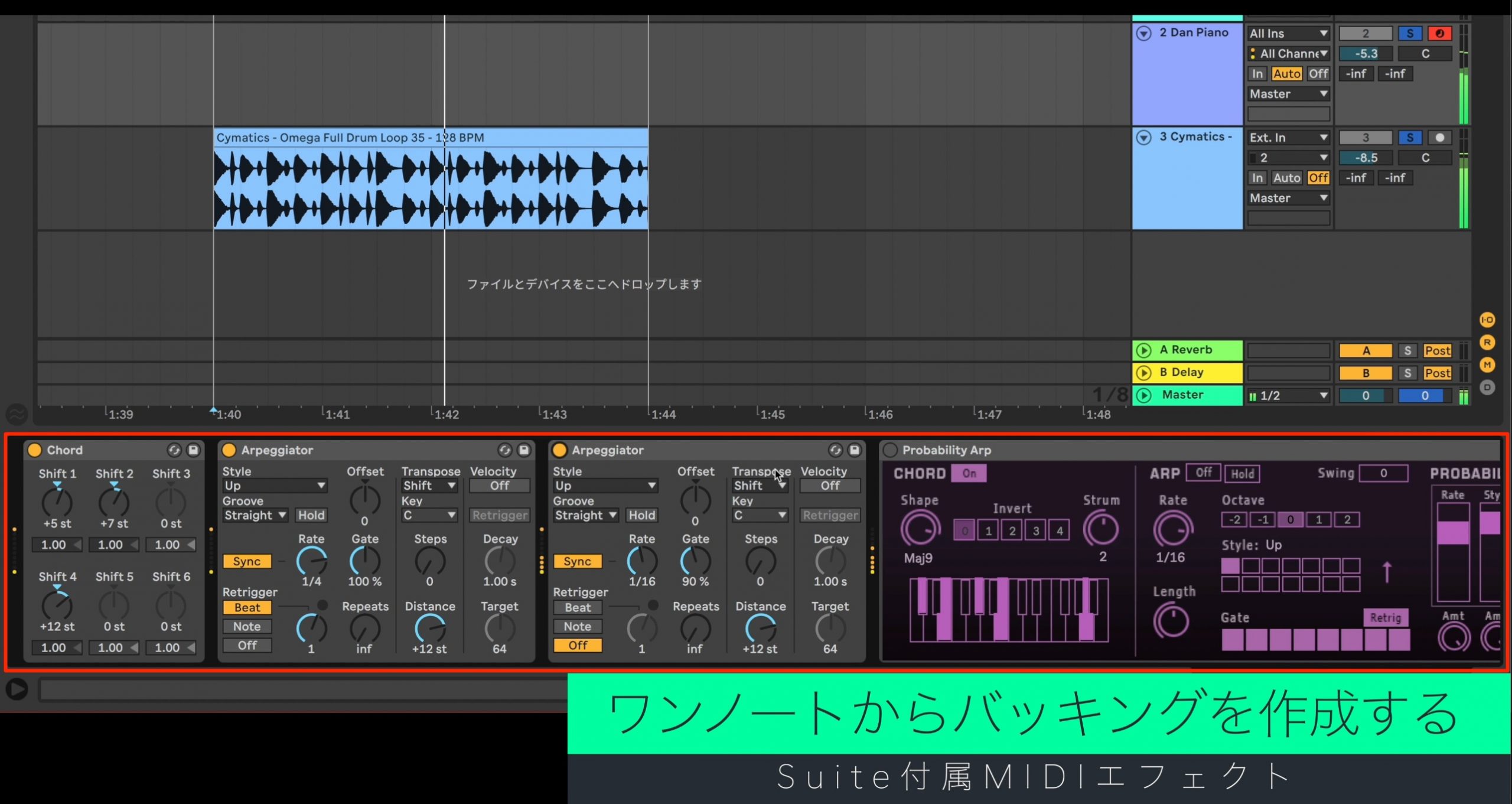
Task: Select Note retrigger on first Arpeggiator (Rate 1/4)
Action: [247, 626]
